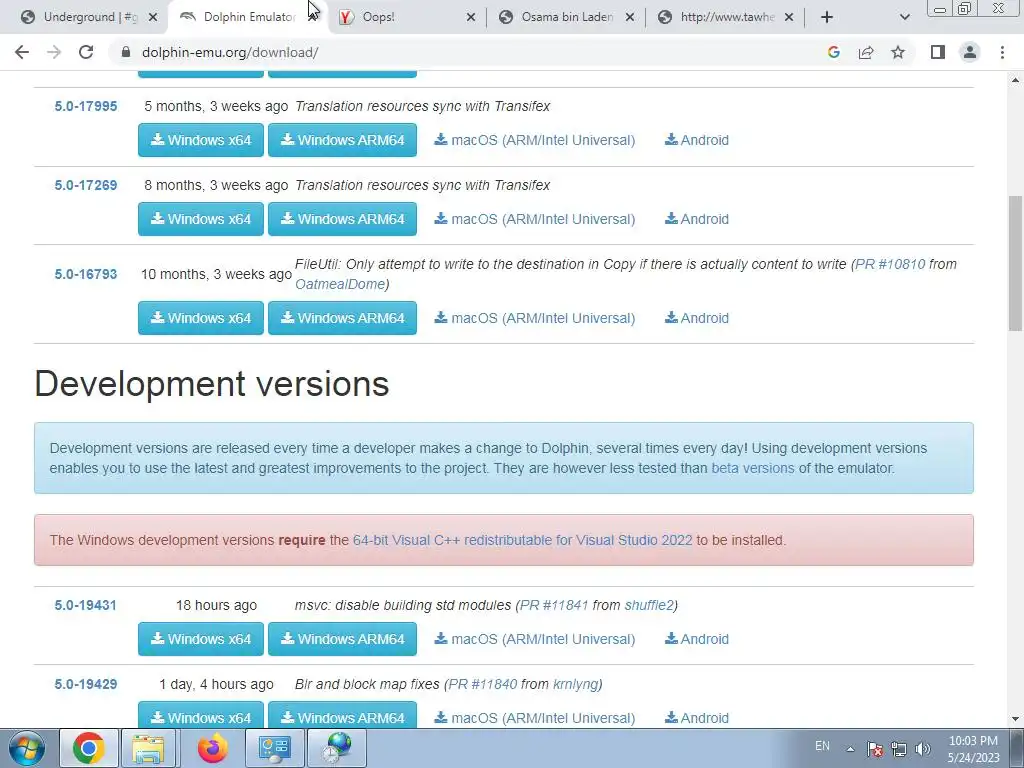
Task: Close the Osama bin Laden tab
Action: click(630, 17)
